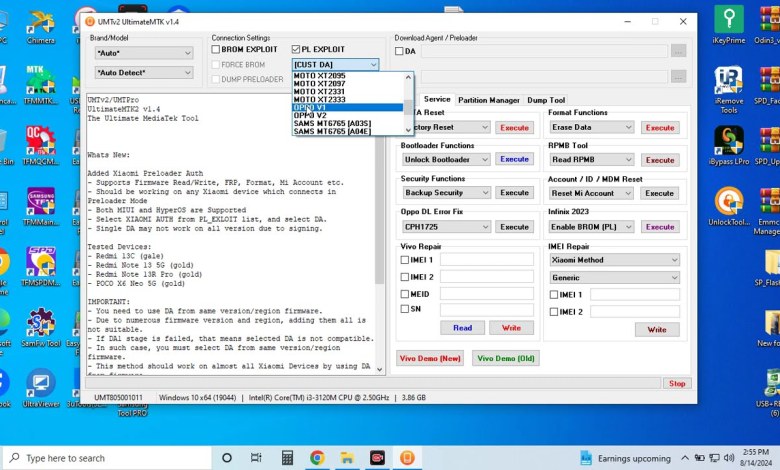Enable the BROM EXPLOIT checkbox
Screen dimensions: 780x470
(216, 49)
